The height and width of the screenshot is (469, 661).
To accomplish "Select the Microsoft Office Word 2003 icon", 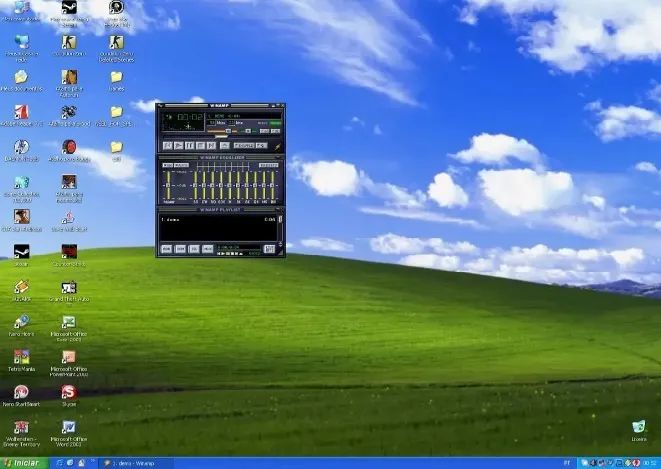I will tap(69, 433).
